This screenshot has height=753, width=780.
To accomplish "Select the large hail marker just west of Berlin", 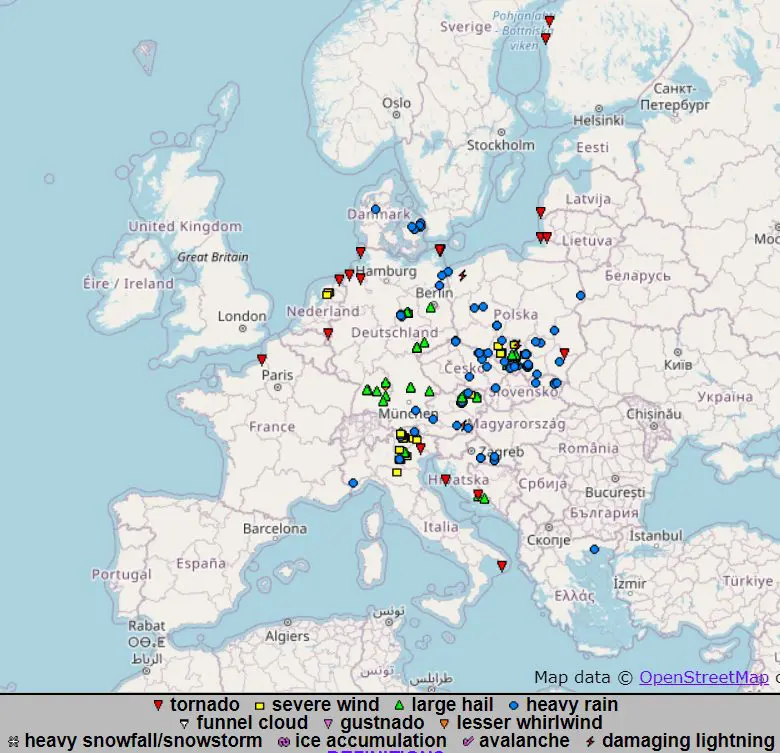I will (x=431, y=308).
